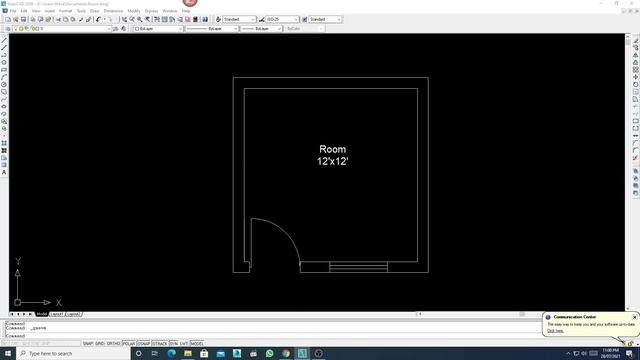Toggle ORTHO mode in status bar
Viewport: 640px width, 360px height.
(x=113, y=344)
